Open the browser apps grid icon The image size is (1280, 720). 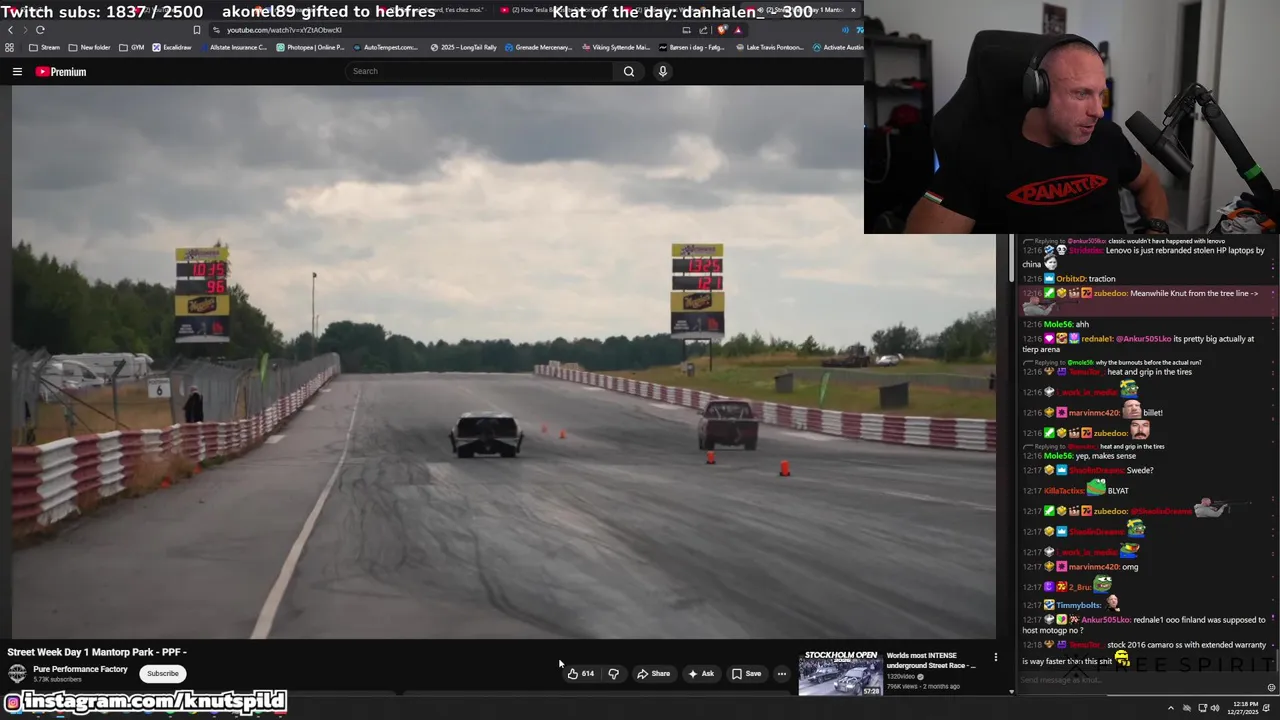10,47
